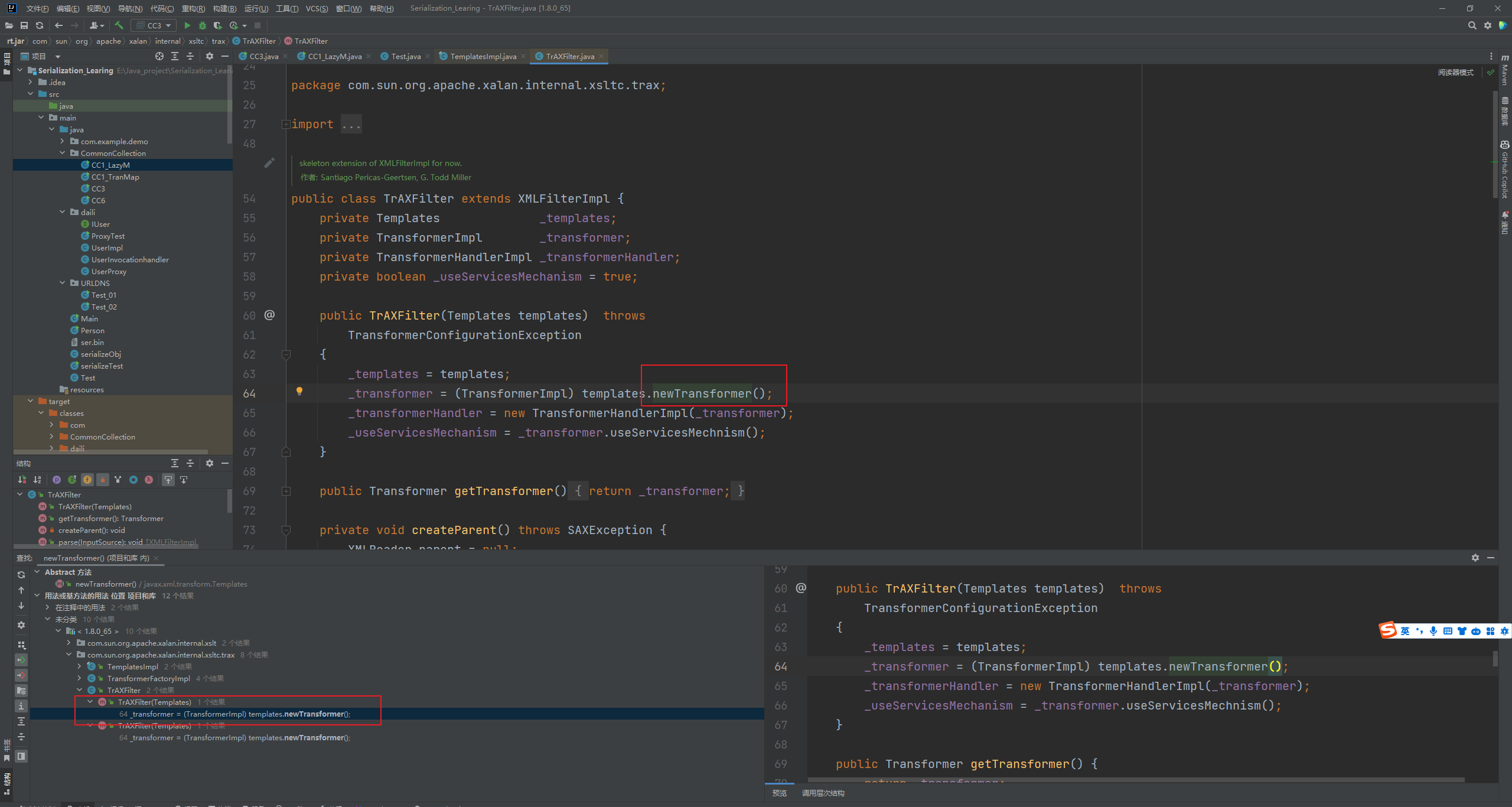Image resolution: width=1512 pixels, height=807 pixels.
Task: Click 'rt.jar' in the breadcrumb path
Action: [16, 41]
